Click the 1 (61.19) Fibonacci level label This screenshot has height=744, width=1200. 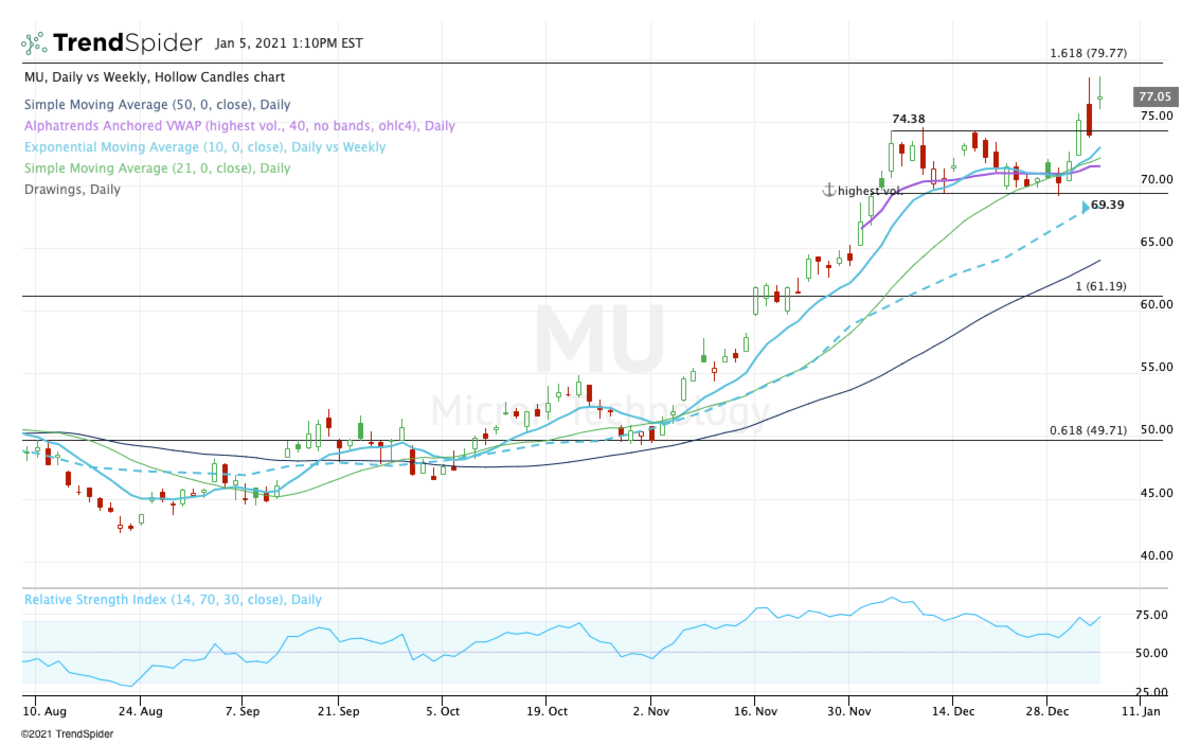coord(1099,286)
